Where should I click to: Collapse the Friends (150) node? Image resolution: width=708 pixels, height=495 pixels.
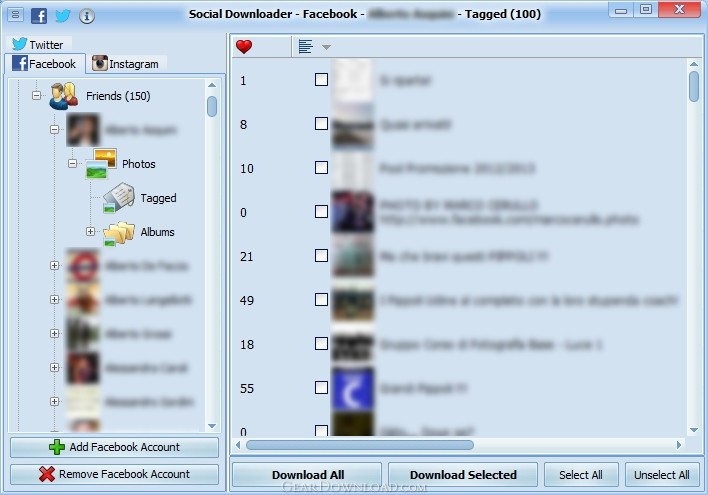point(37,96)
